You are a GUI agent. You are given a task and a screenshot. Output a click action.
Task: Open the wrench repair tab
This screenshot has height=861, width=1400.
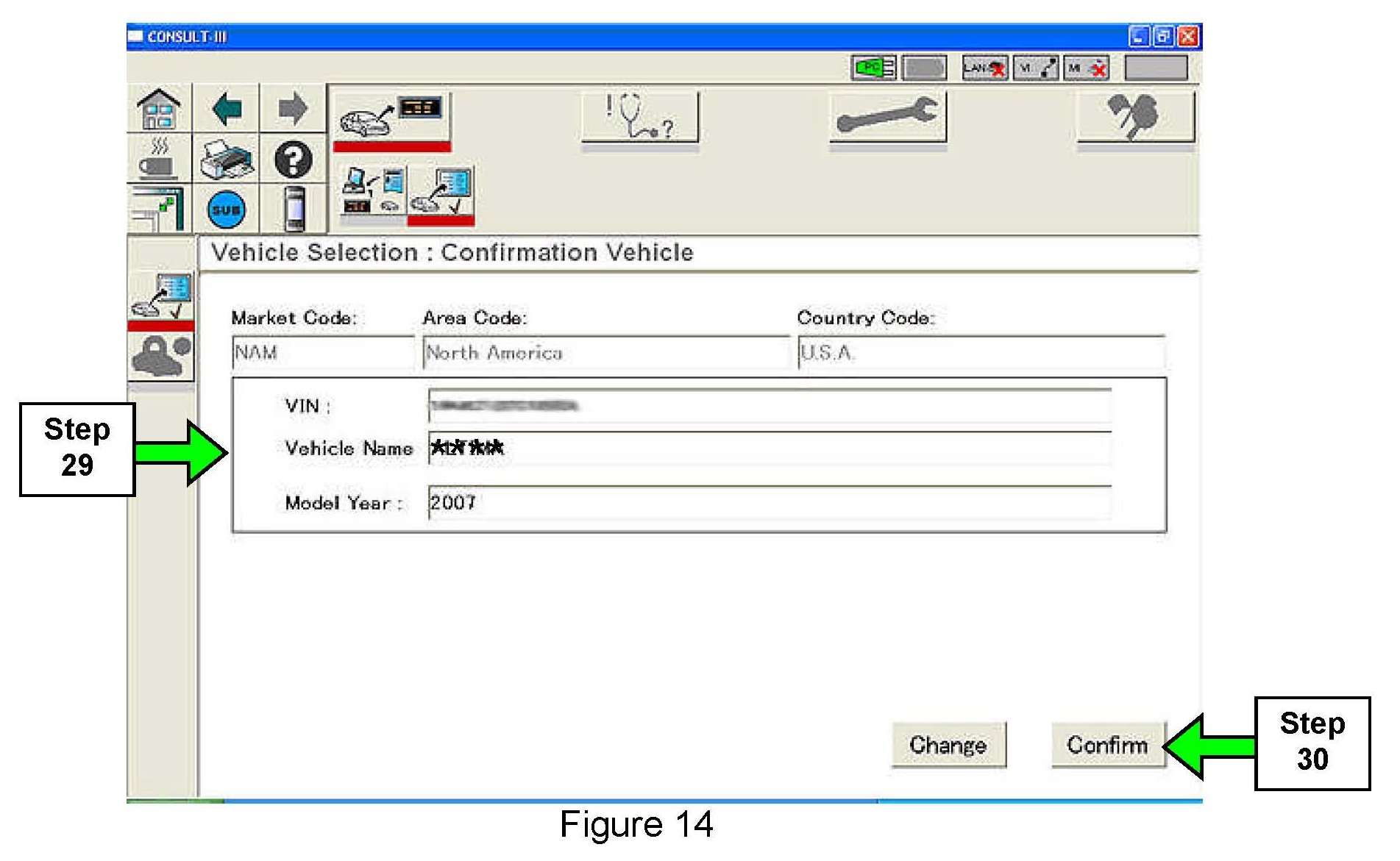pos(887,118)
